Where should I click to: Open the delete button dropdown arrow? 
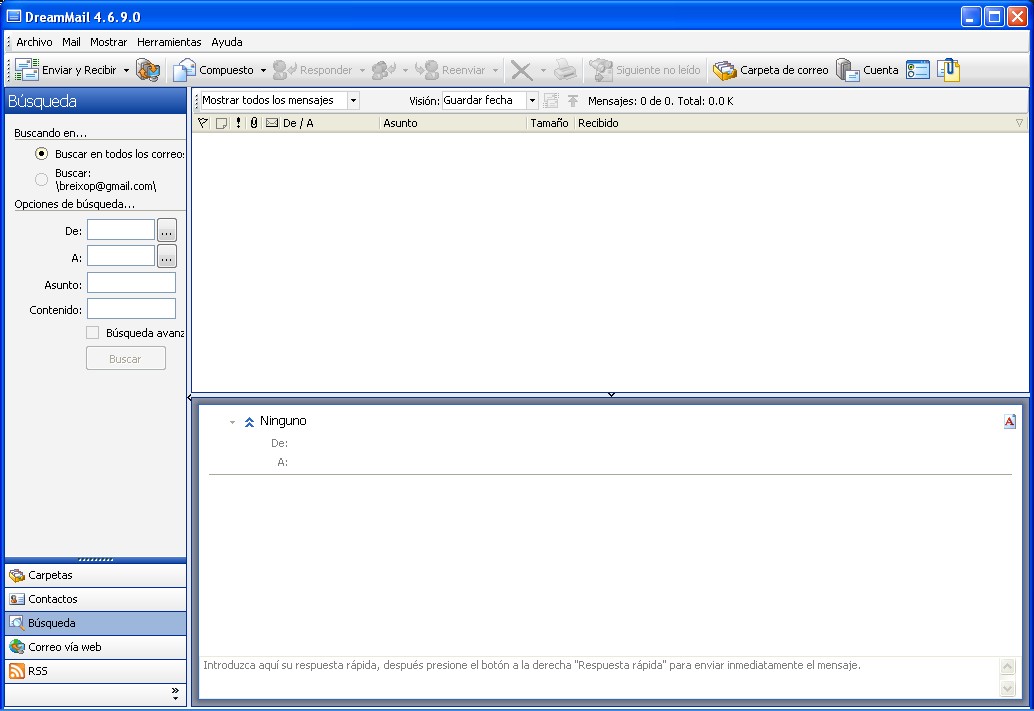(543, 70)
